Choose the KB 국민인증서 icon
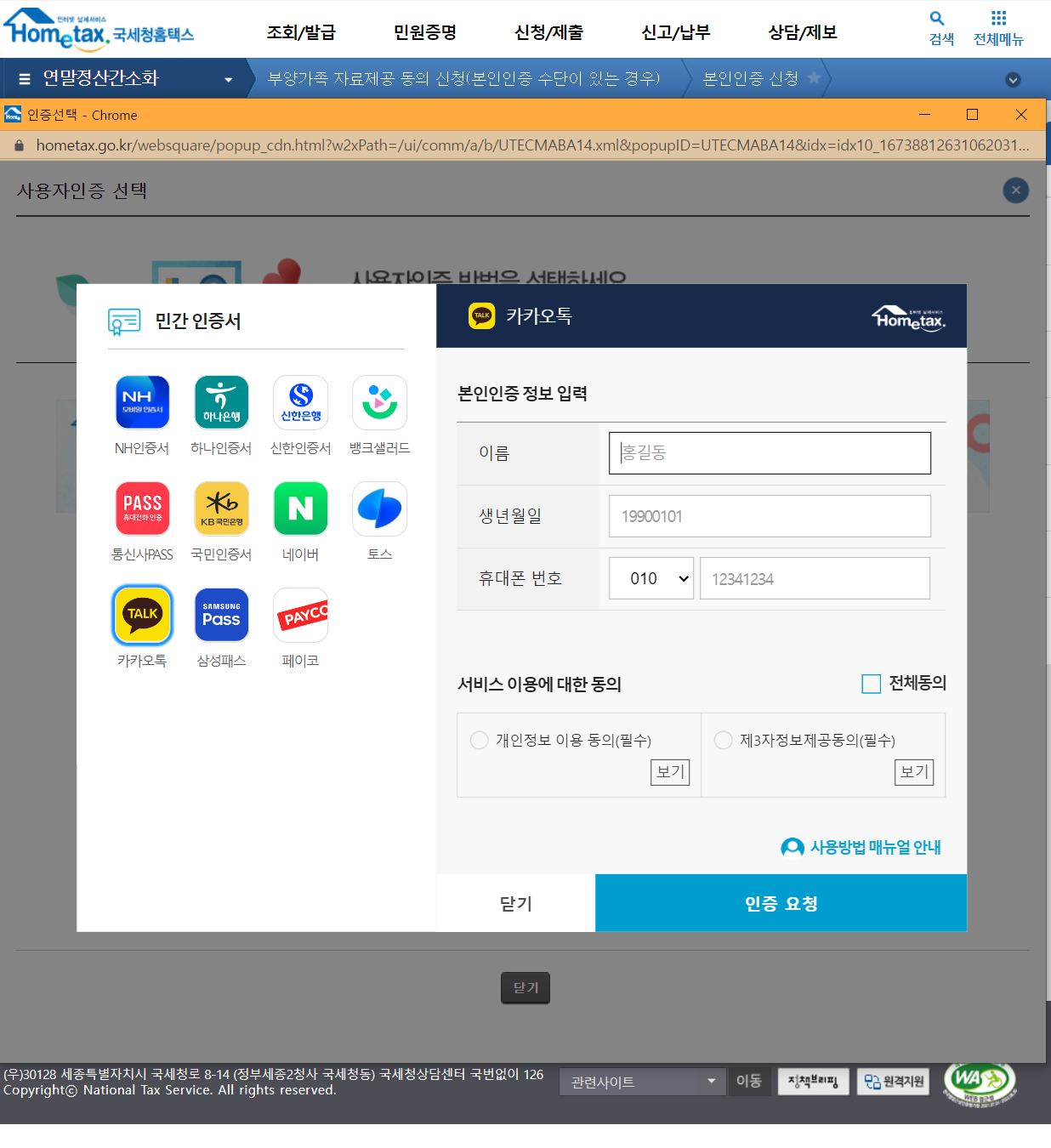1051x1148 pixels. point(221,509)
